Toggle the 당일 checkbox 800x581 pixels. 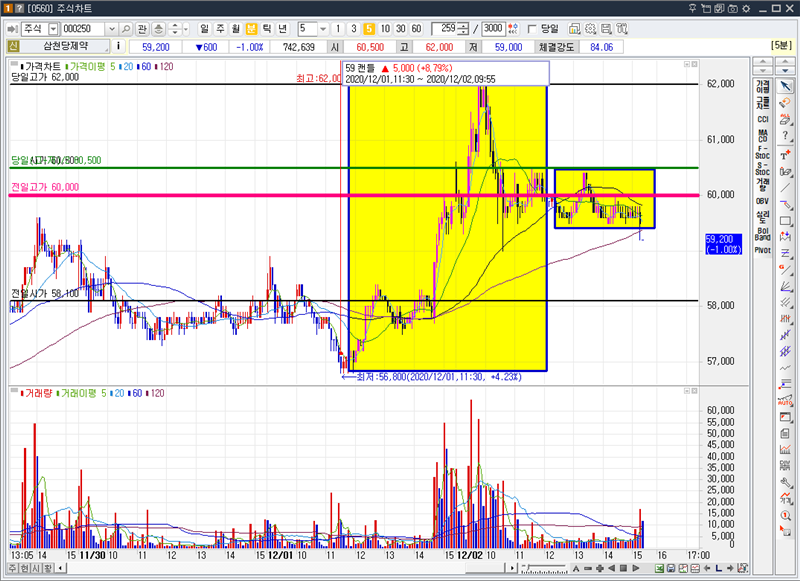532,29
